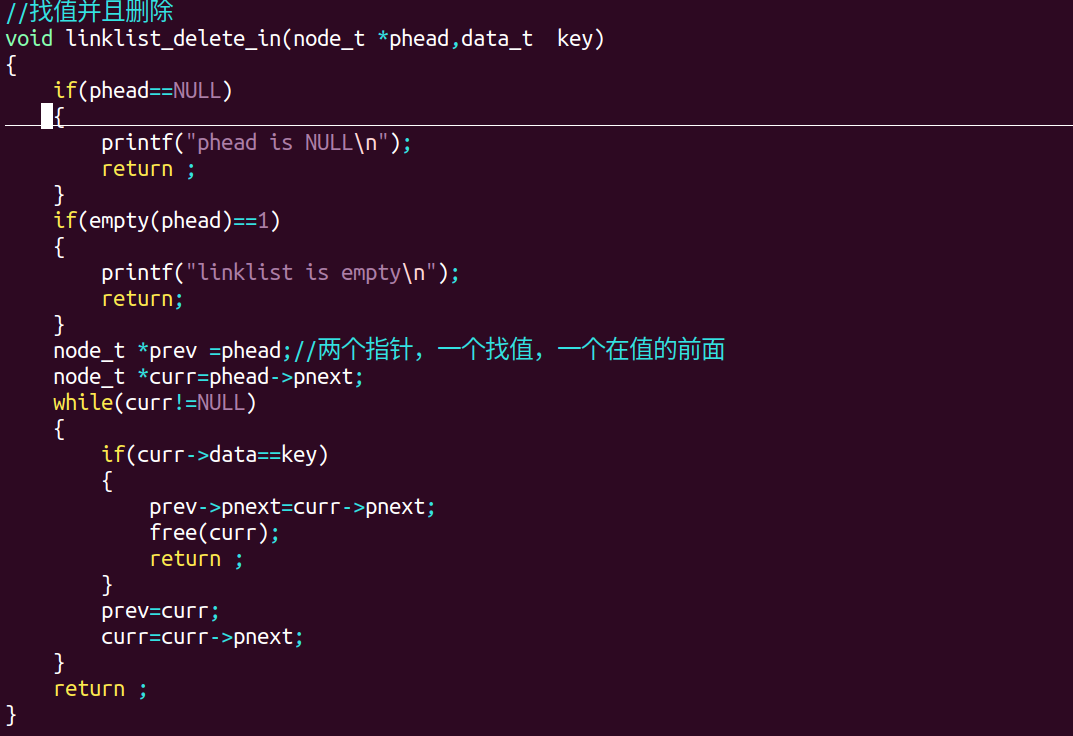Click the 'linklist is empty' printf string
The height and width of the screenshot is (736, 1073).
click(313, 273)
